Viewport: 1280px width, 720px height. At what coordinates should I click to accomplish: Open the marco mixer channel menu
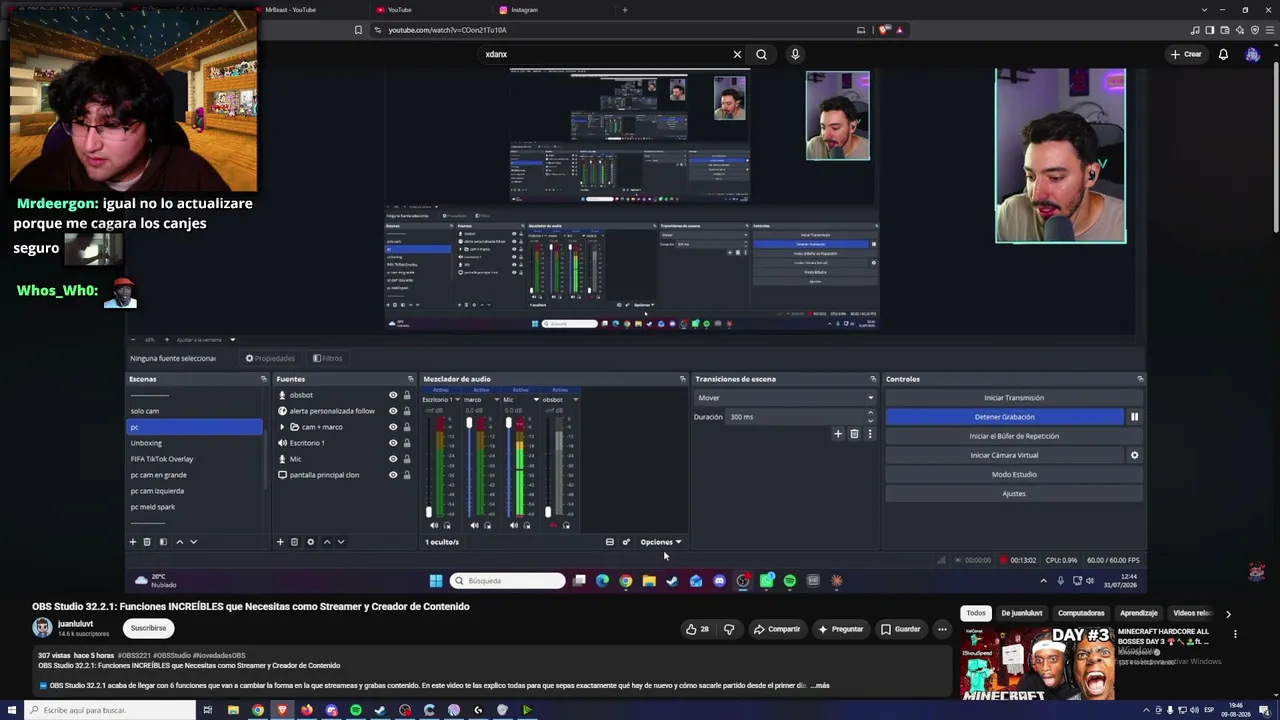tap(496, 400)
